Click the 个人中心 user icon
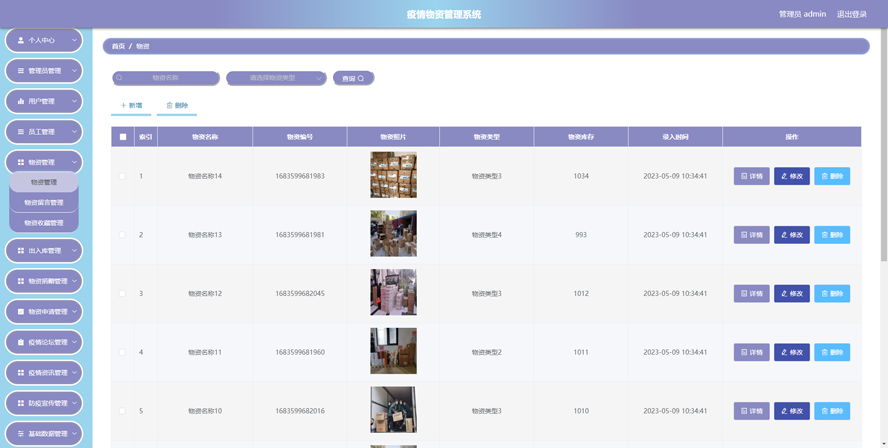The image size is (888, 448). pyautogui.click(x=21, y=40)
